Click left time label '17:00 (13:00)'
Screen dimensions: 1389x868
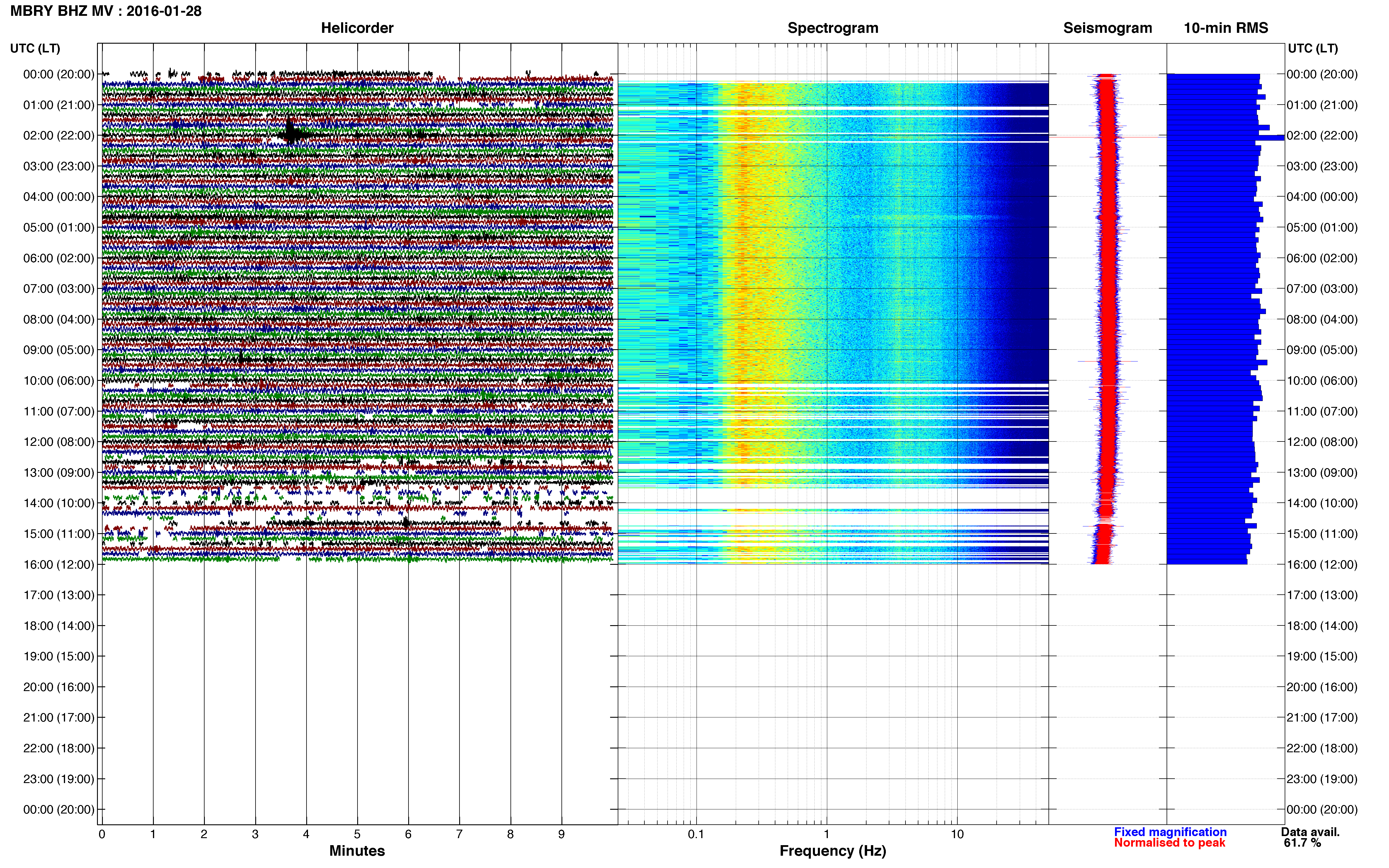point(59,595)
